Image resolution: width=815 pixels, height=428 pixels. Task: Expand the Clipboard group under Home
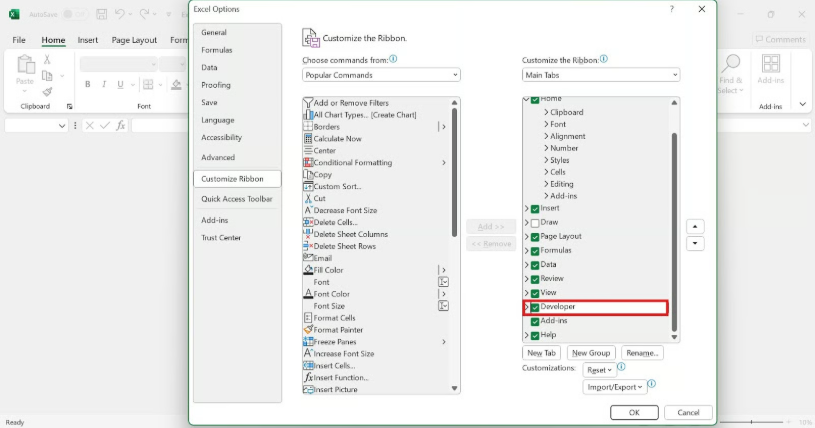[x=546, y=113]
